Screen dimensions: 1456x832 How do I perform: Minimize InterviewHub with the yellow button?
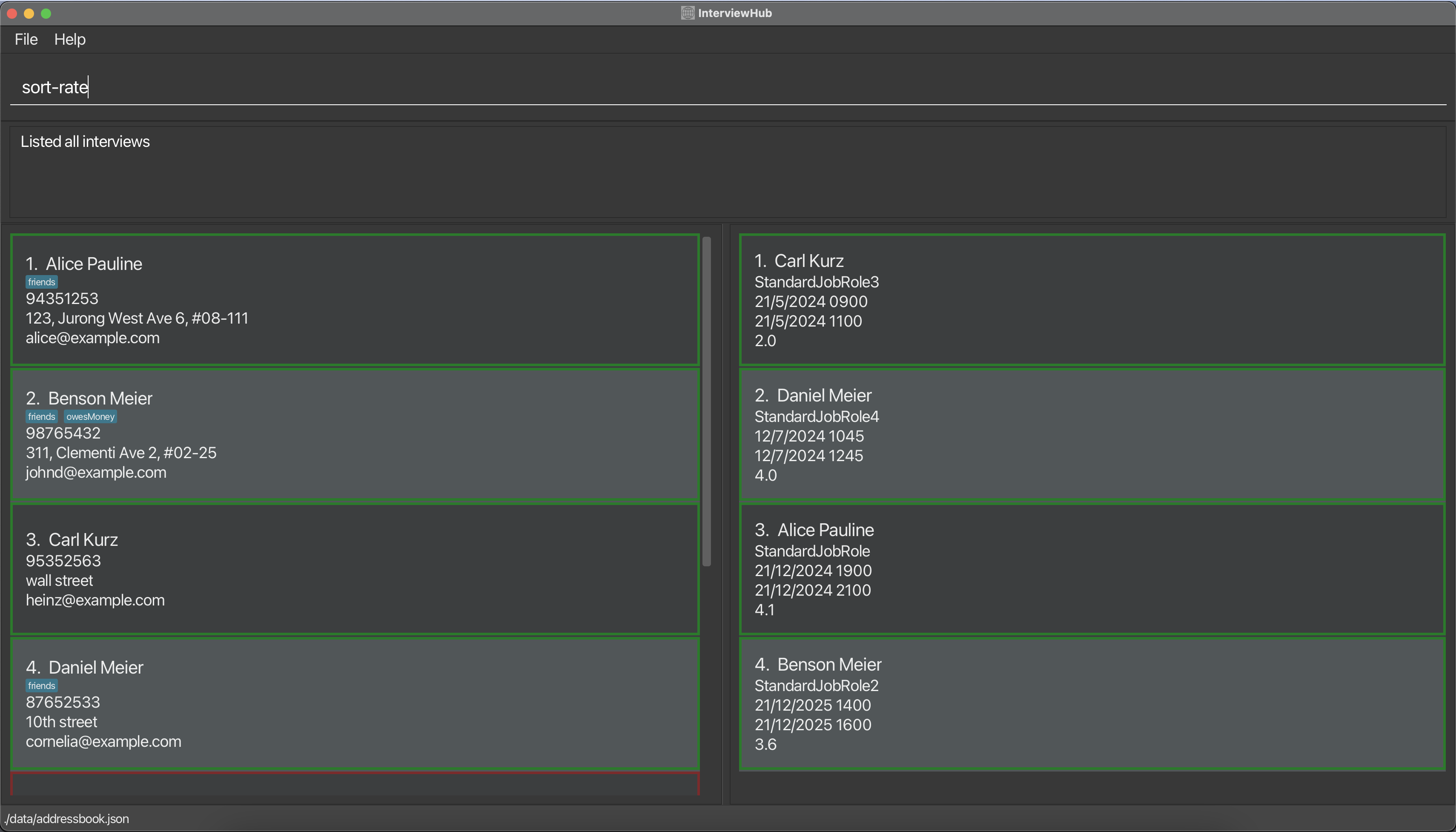(x=29, y=13)
